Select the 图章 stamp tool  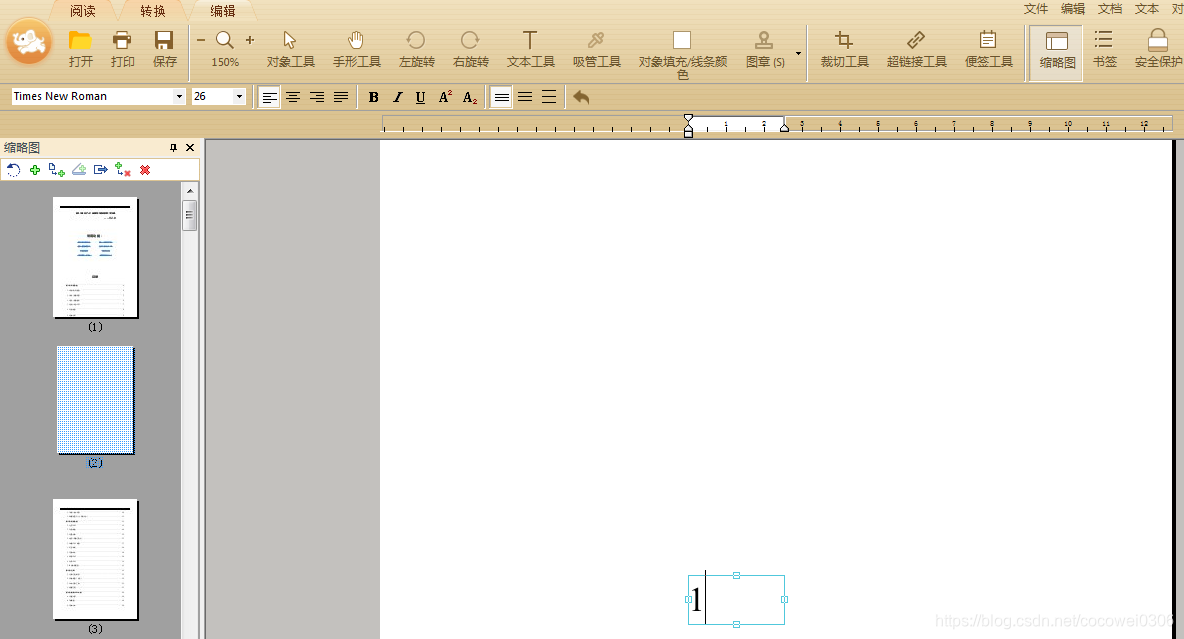[764, 49]
